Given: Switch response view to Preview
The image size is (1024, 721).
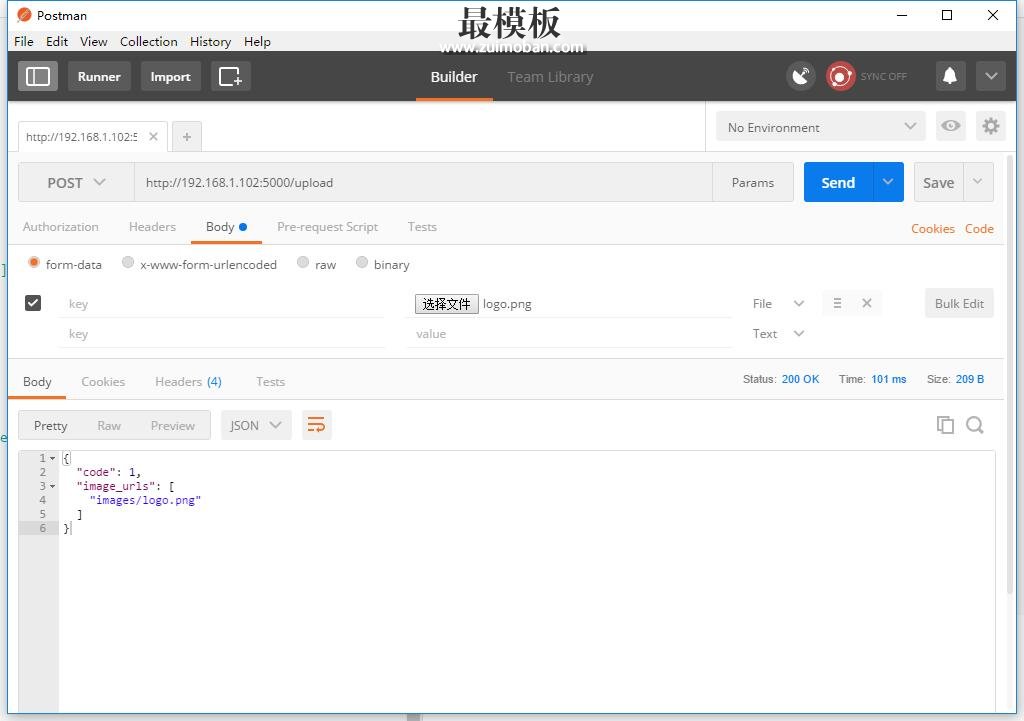Looking at the screenshot, I should [172, 425].
